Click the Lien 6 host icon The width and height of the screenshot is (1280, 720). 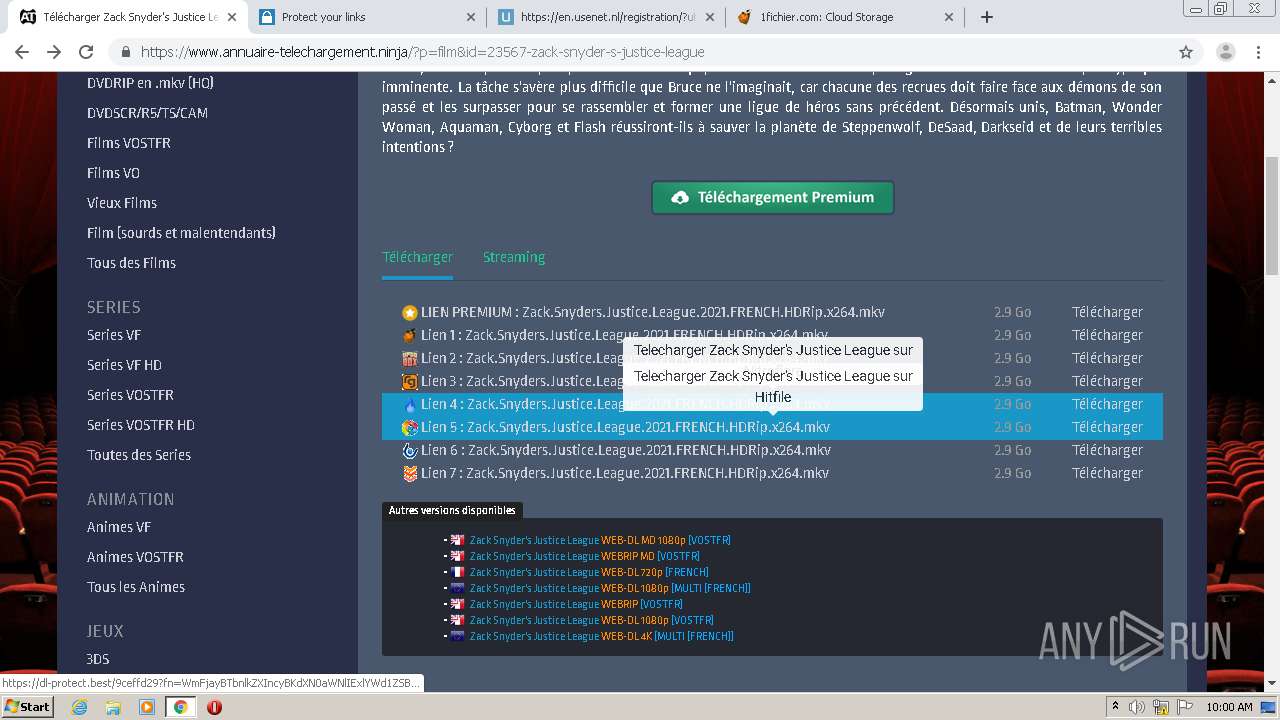[409, 451]
